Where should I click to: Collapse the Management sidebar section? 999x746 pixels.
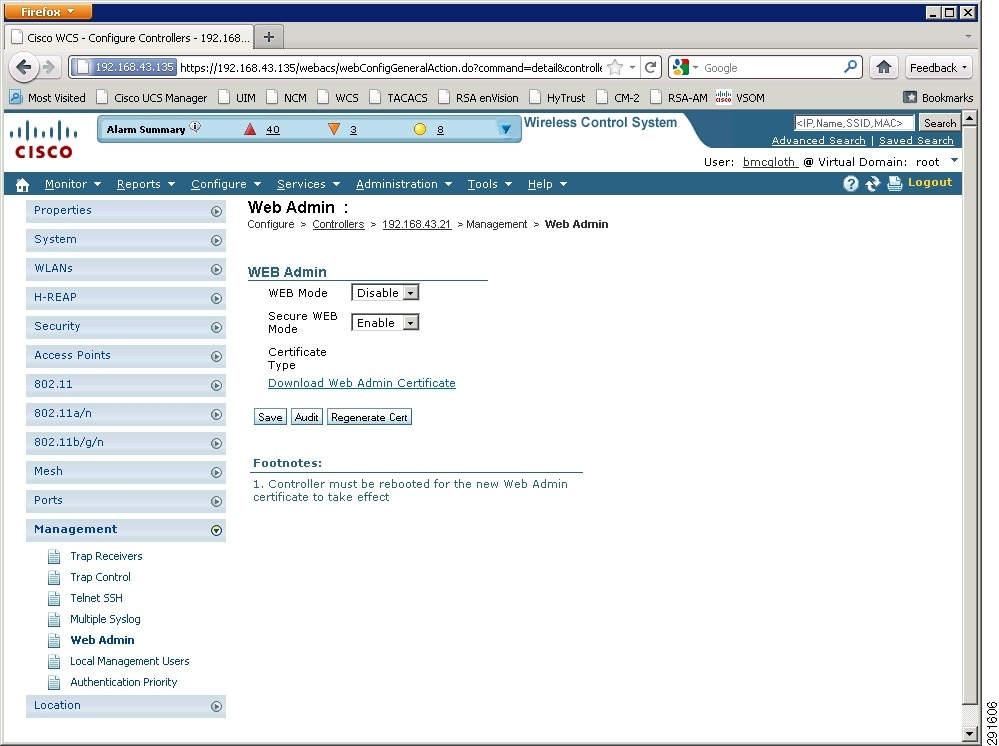[x=217, y=531]
